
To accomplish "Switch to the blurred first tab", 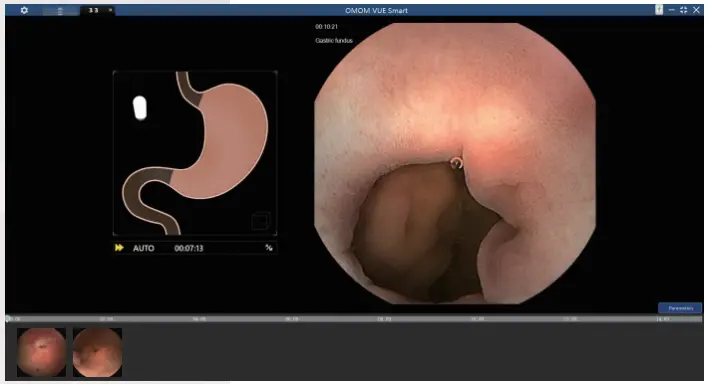I will (60, 11).
